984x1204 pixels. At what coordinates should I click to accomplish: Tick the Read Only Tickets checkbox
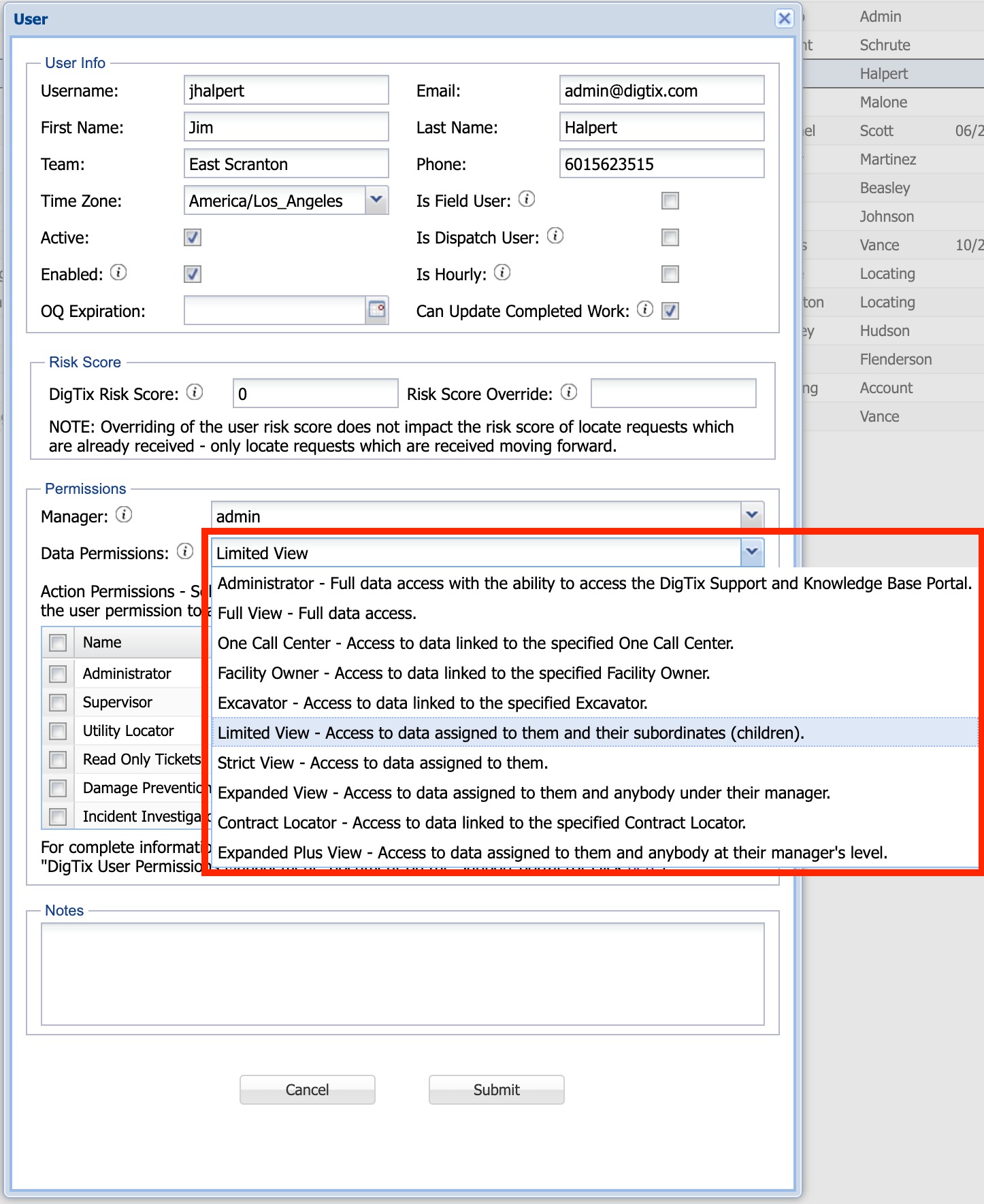(x=58, y=760)
